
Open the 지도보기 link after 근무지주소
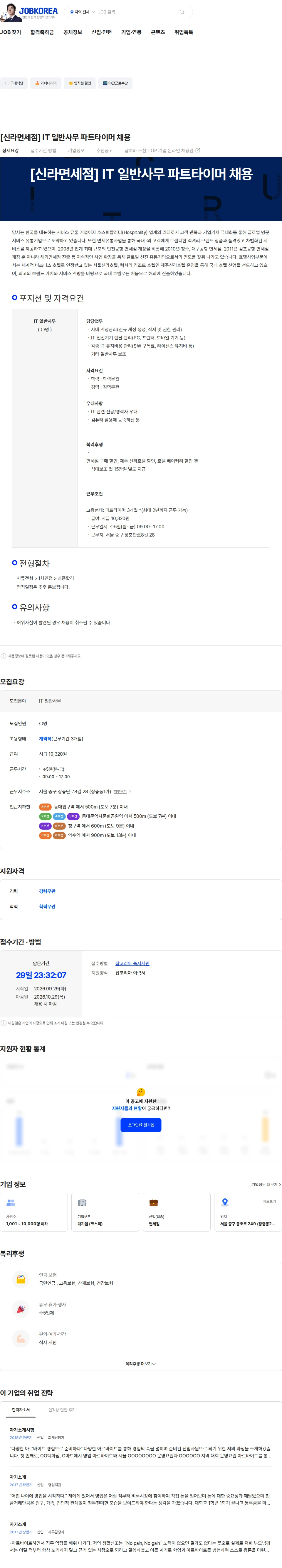point(120,792)
